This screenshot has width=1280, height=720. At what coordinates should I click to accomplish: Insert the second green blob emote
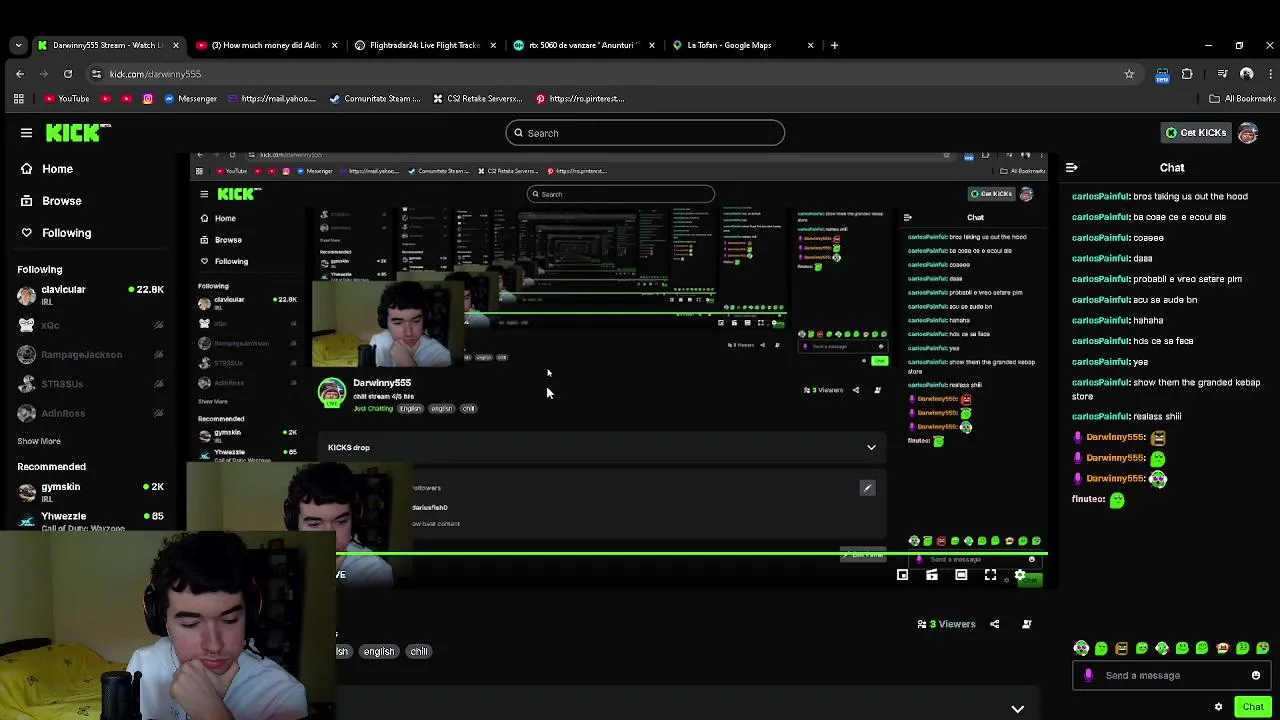[x=1101, y=648]
